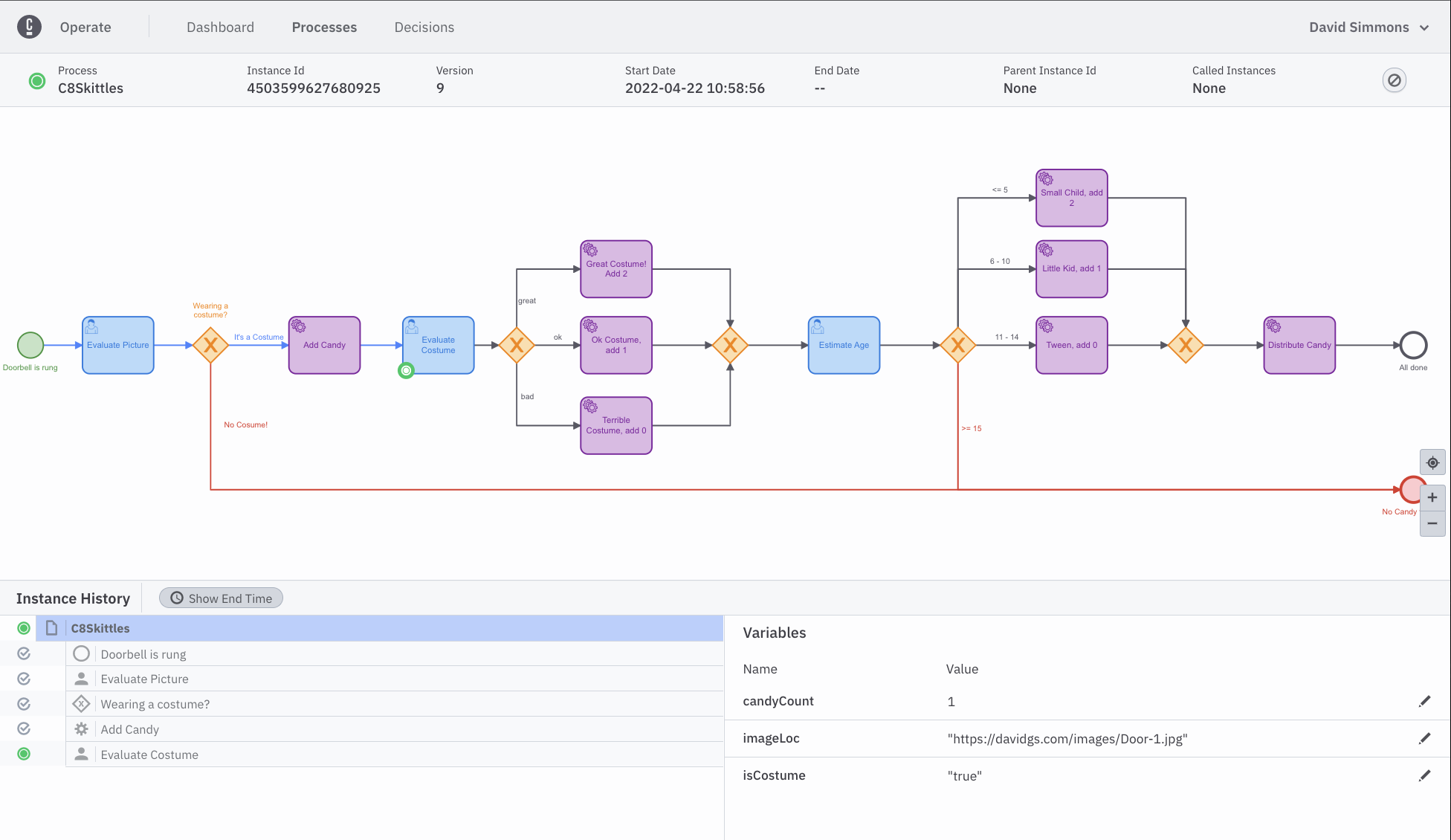Switch to the Dashboard tab
The image size is (1451, 840).
click(x=220, y=28)
